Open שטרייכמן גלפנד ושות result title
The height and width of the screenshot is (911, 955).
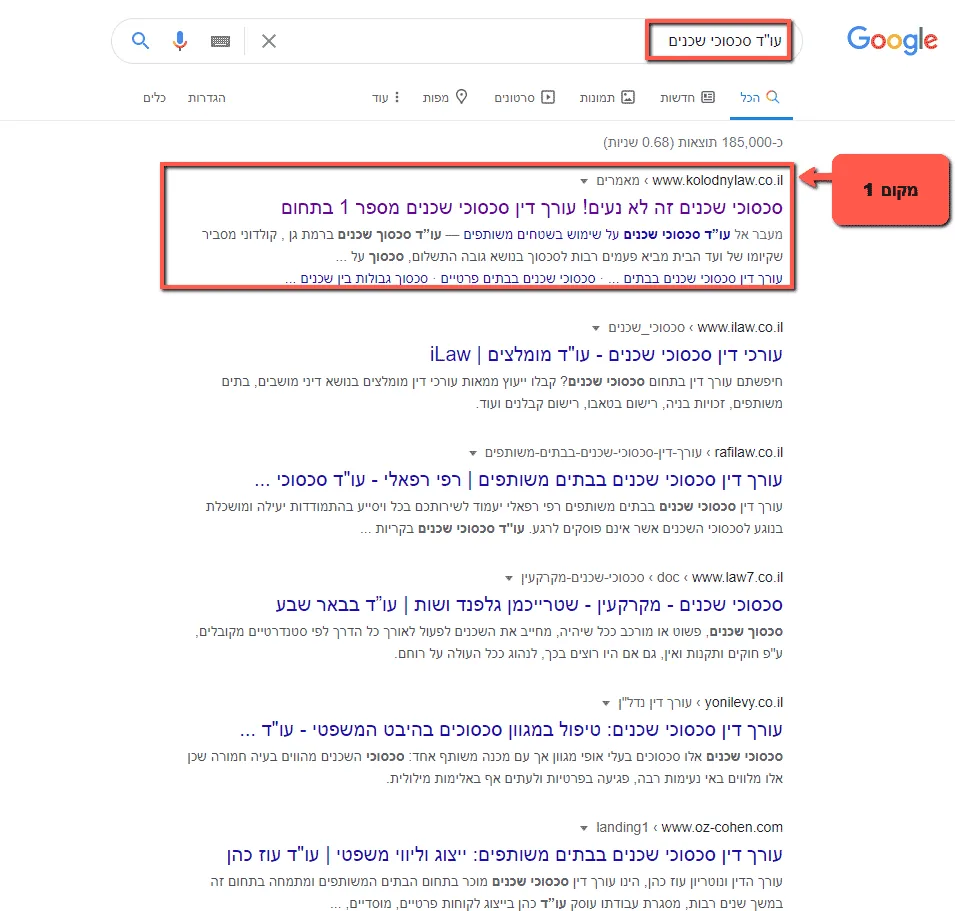(529, 605)
